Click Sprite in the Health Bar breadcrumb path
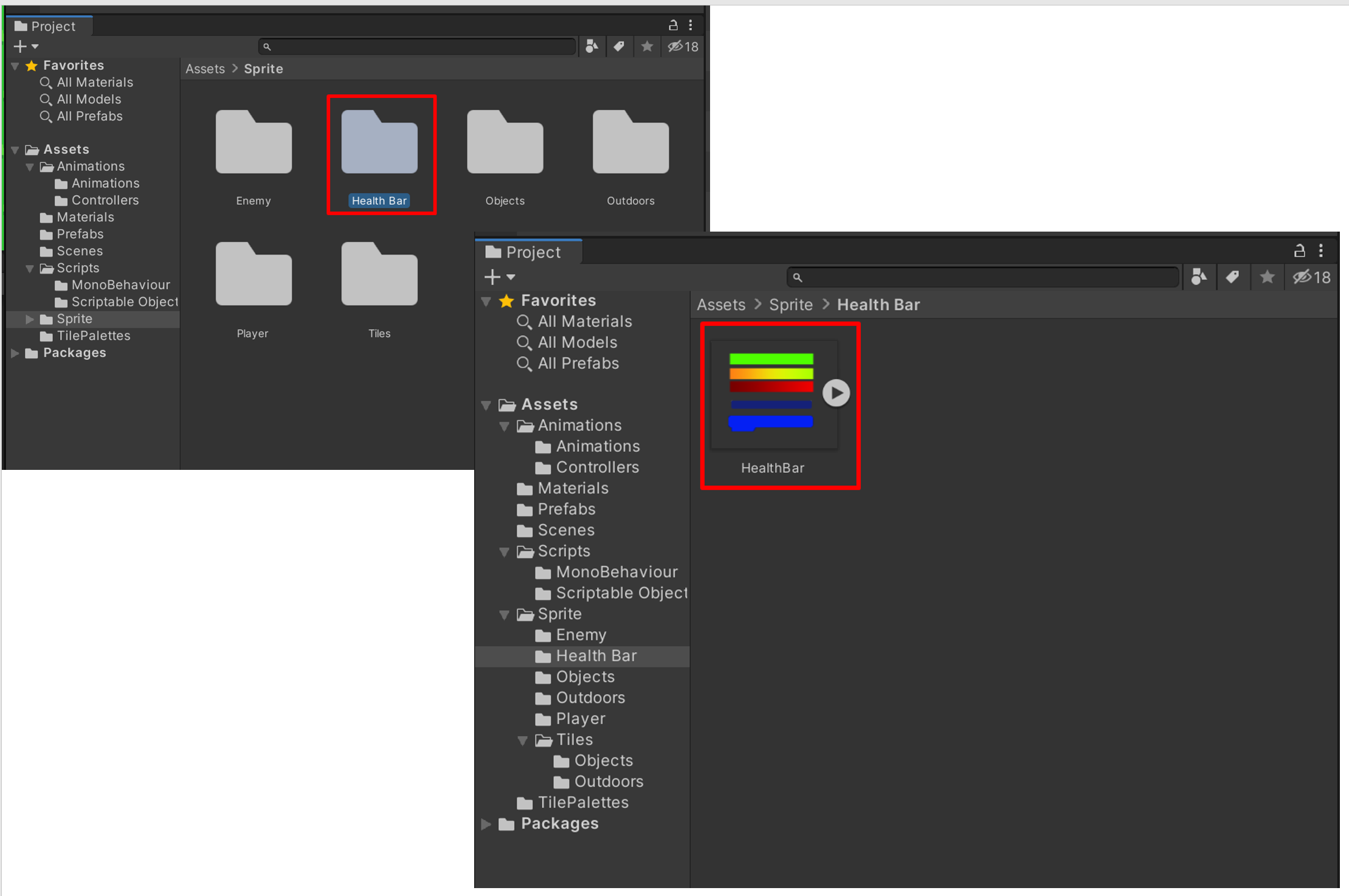Screen dimensions: 1349x896 [x=790, y=305]
